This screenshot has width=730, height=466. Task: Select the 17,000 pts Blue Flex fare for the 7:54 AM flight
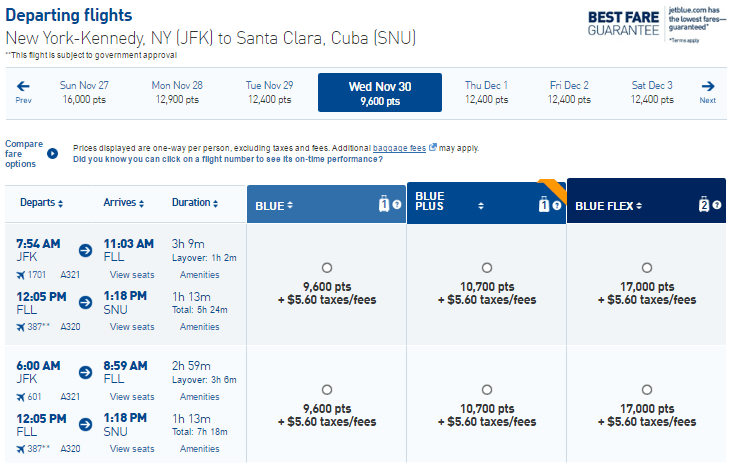647,268
